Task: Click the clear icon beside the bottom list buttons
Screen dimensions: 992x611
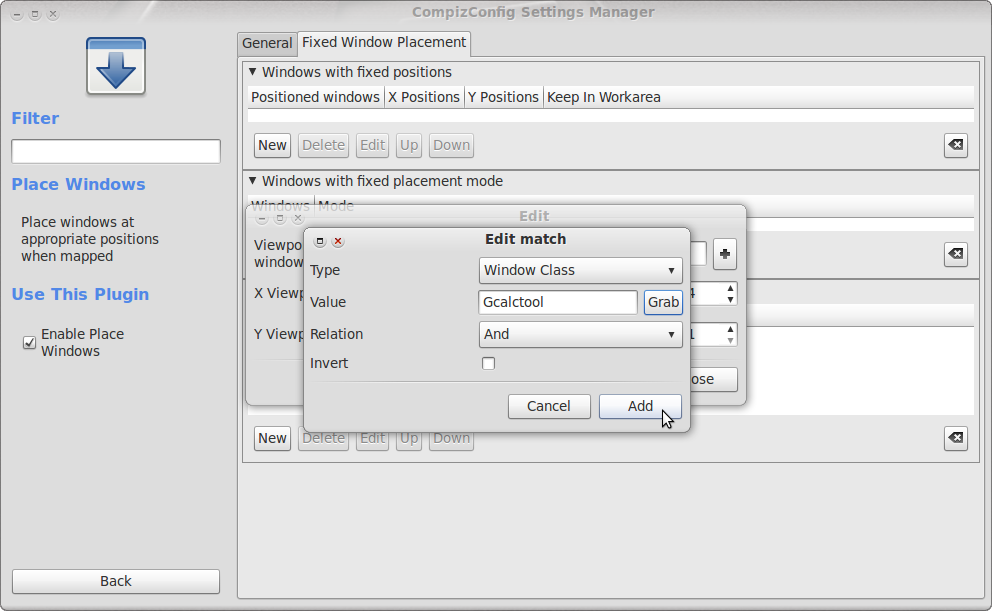Action: tap(955, 438)
